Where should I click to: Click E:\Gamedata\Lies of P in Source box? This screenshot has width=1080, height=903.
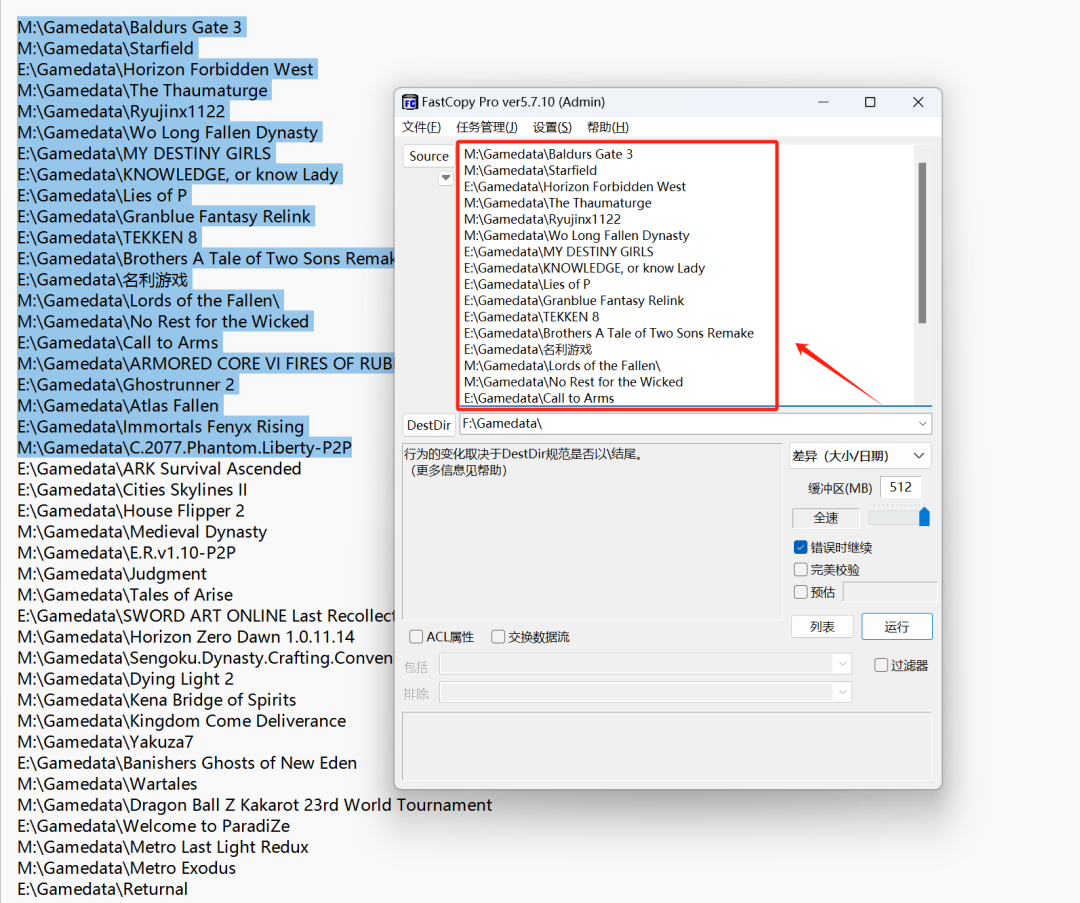[527, 284]
